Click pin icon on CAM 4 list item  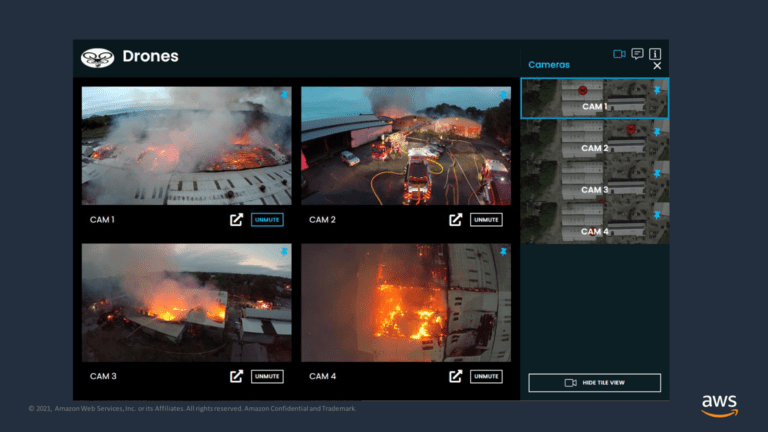click(657, 215)
